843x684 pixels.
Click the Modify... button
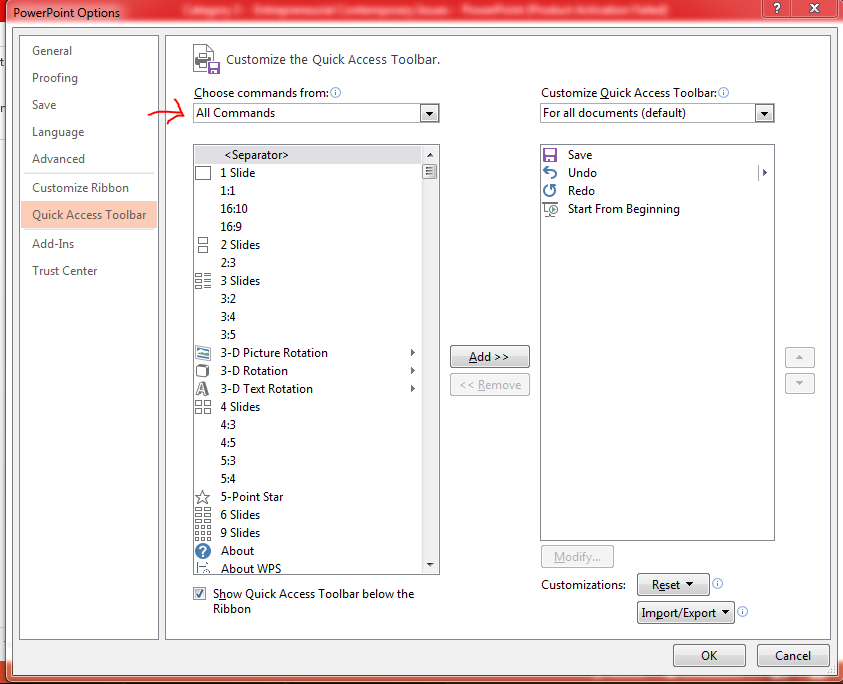577,557
